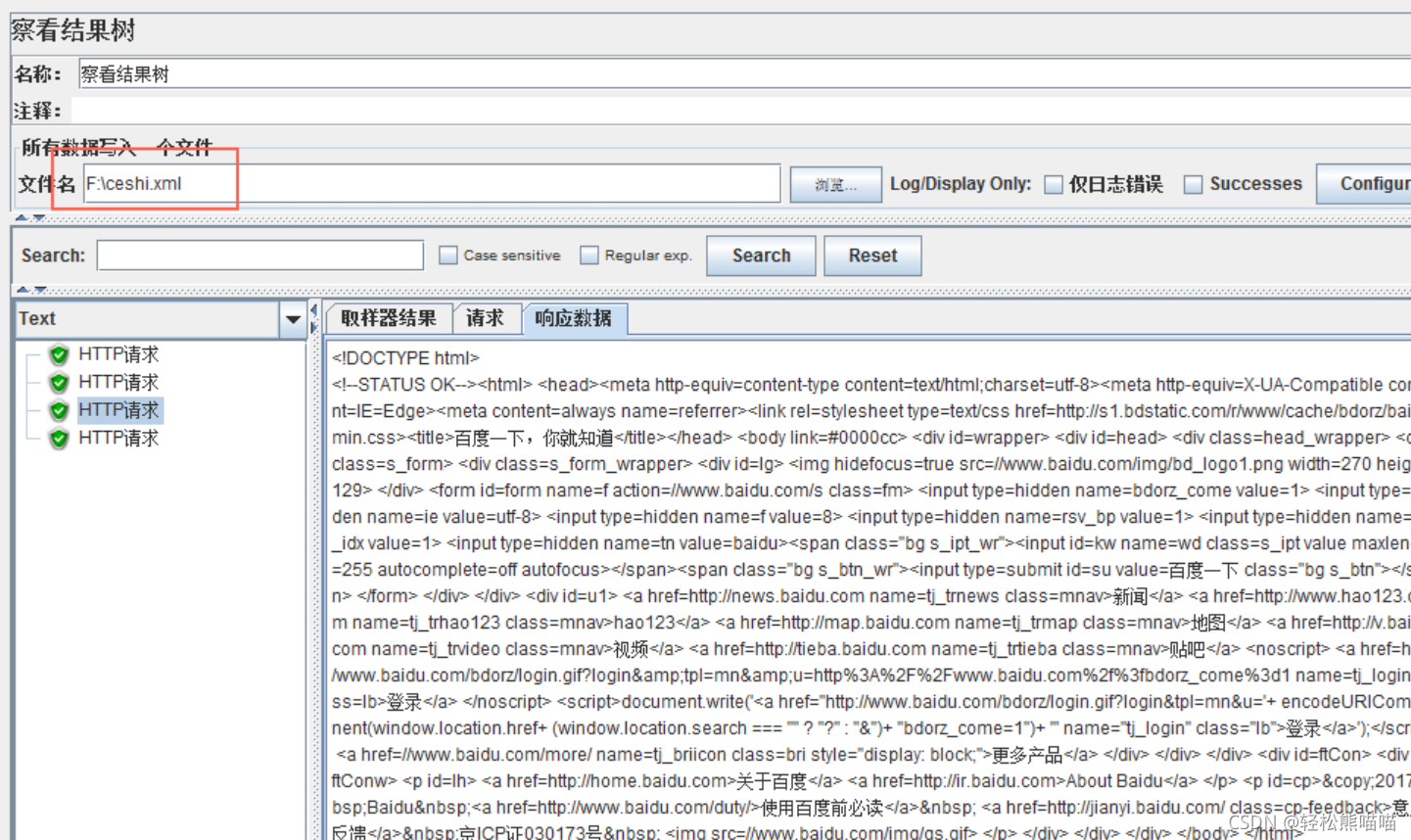Image resolution: width=1411 pixels, height=840 pixels.
Task: Switch to the 响应数据 tab
Action: pyautogui.click(x=574, y=318)
